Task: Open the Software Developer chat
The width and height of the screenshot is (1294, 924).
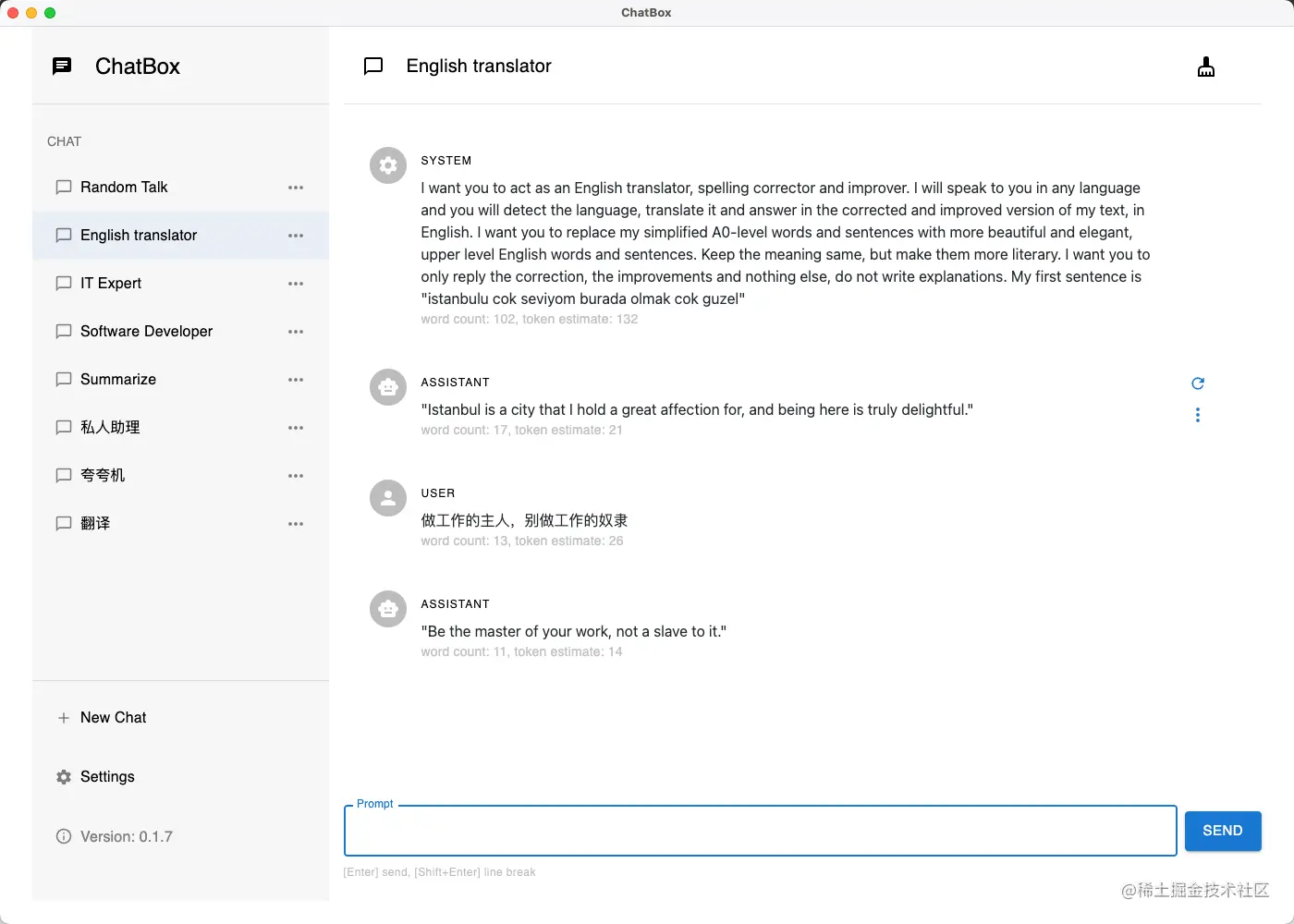Action: pyautogui.click(x=180, y=332)
